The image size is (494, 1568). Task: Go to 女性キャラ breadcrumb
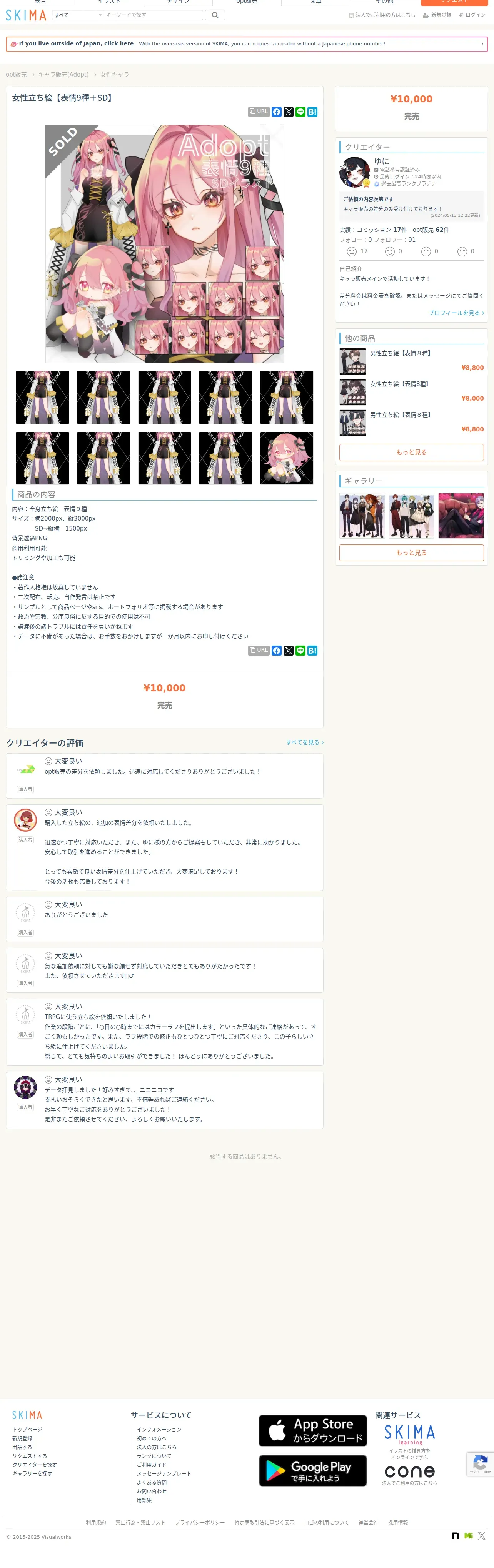tap(115, 75)
